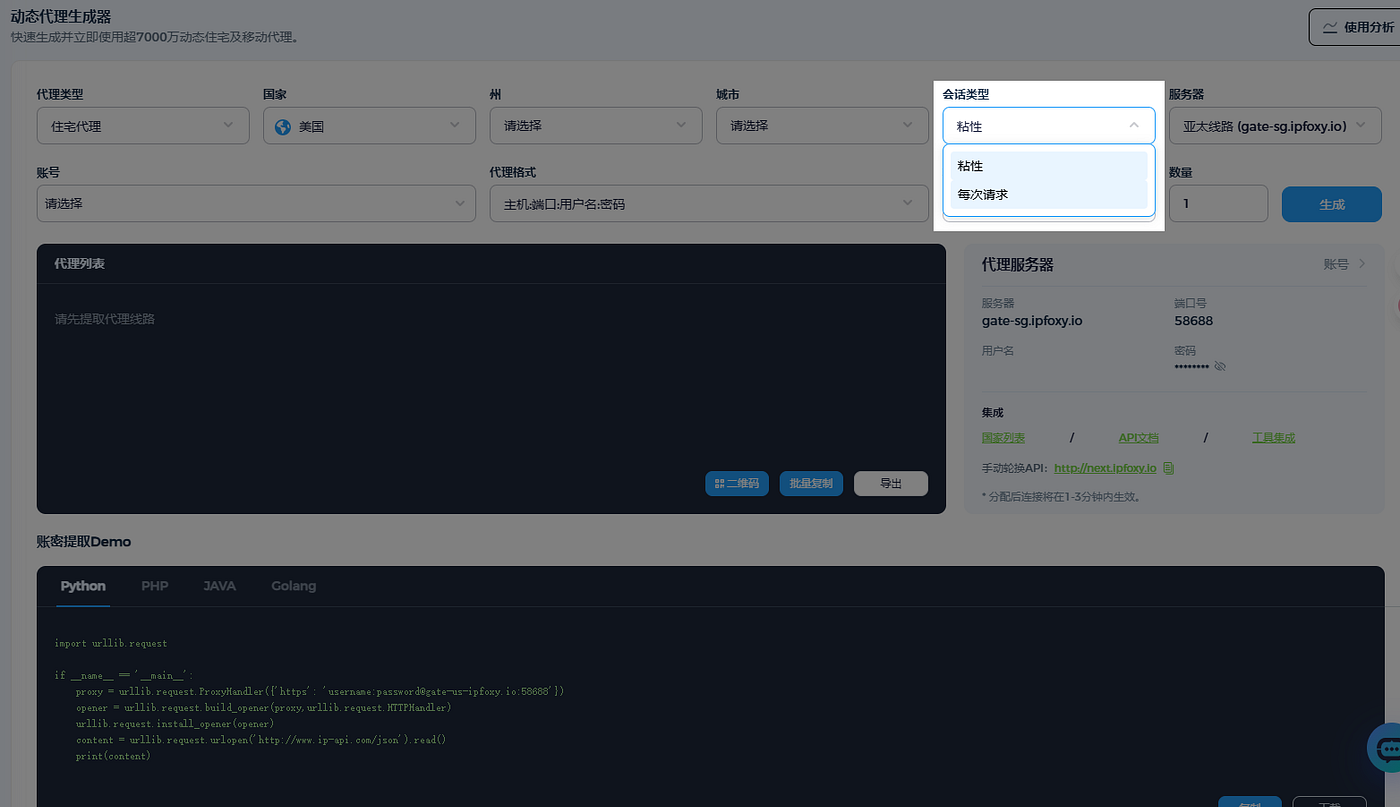Switch to the PHP code tab

tap(155, 586)
